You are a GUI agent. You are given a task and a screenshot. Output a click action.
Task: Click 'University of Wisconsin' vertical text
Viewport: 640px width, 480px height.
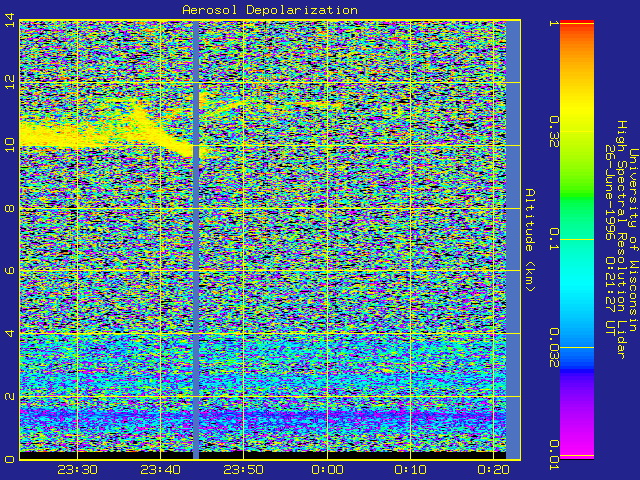633,240
